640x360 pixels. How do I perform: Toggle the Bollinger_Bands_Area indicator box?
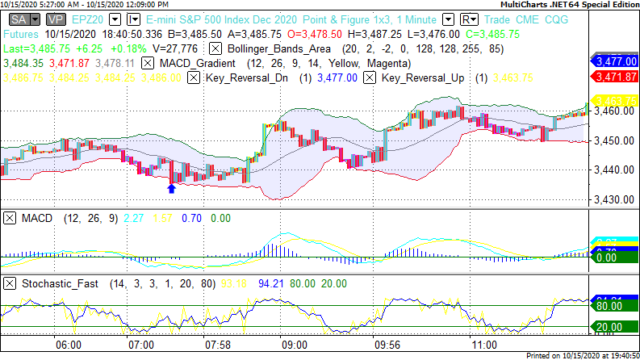click(x=215, y=49)
